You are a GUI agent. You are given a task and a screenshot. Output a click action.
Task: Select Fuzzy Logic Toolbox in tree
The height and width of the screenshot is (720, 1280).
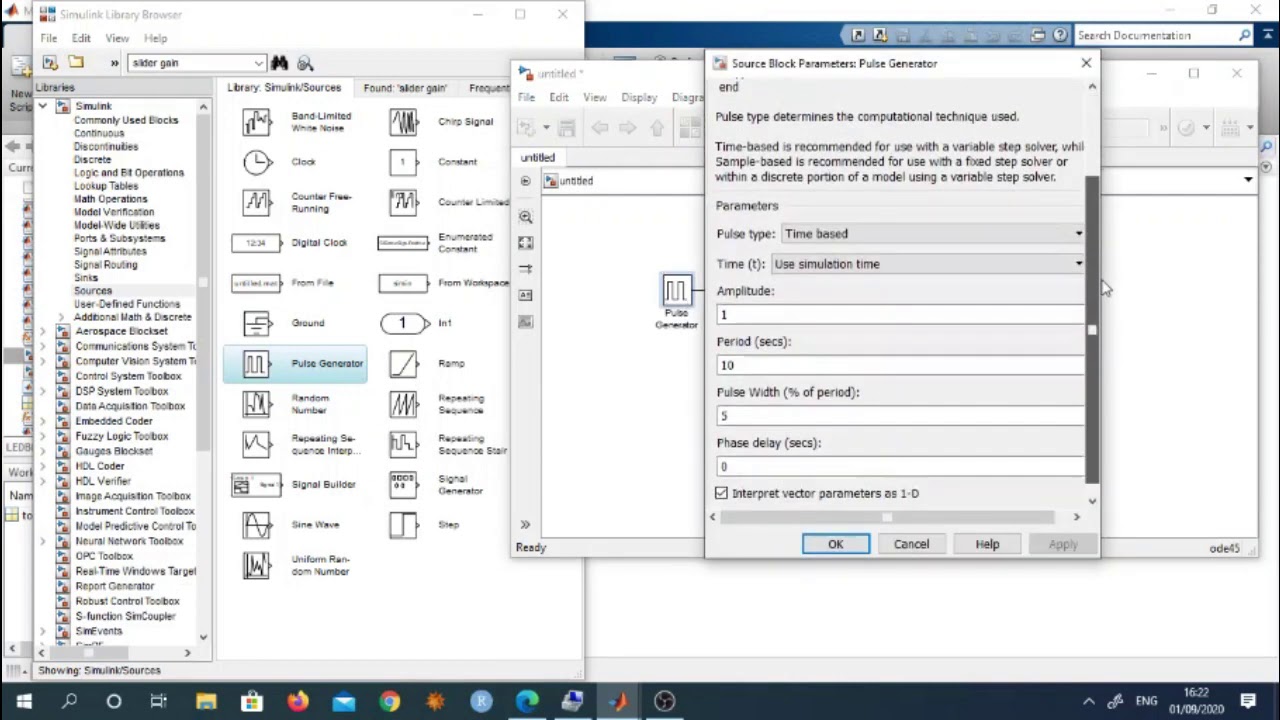(122, 436)
